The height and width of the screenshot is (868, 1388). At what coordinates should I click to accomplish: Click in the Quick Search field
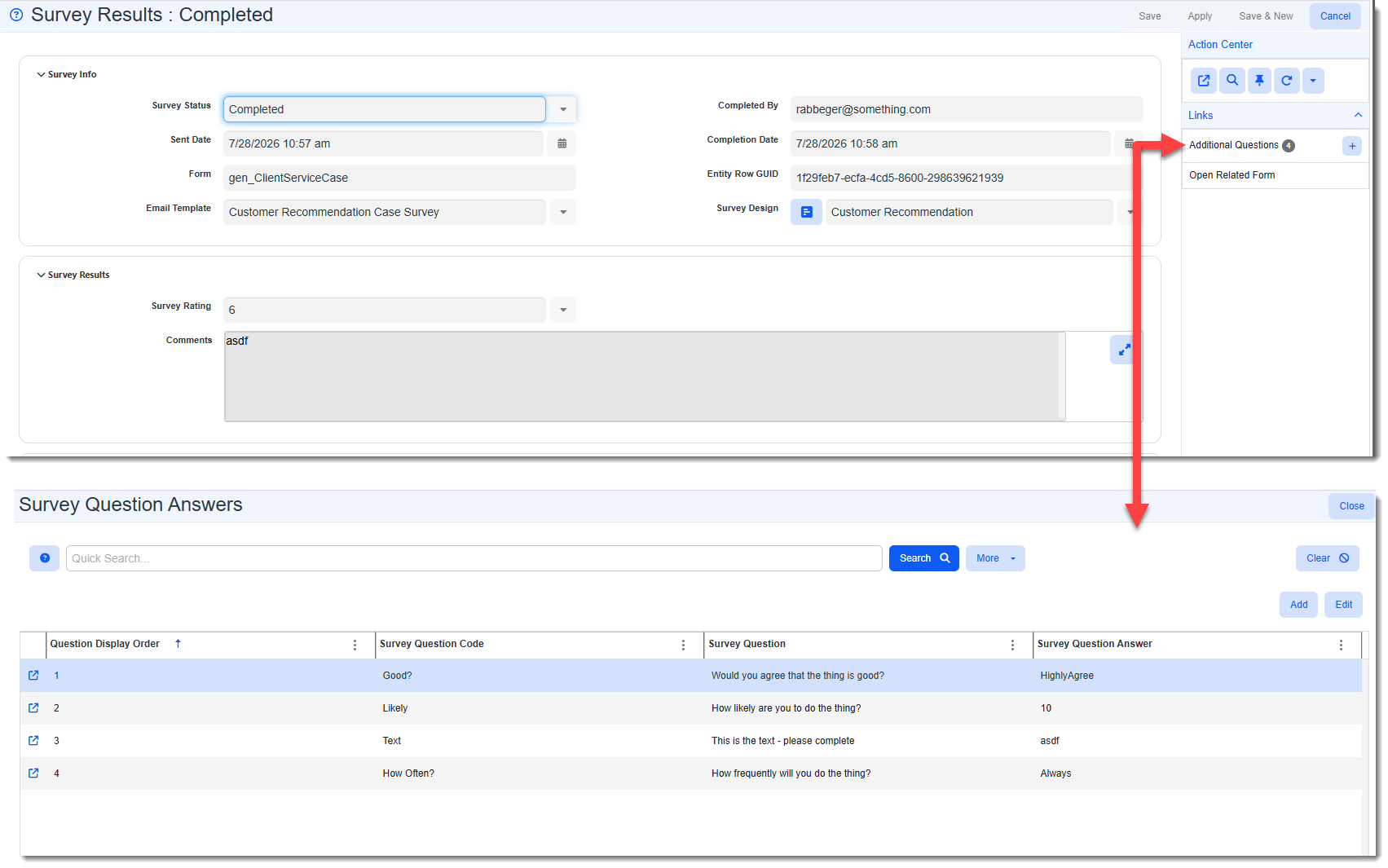474,558
